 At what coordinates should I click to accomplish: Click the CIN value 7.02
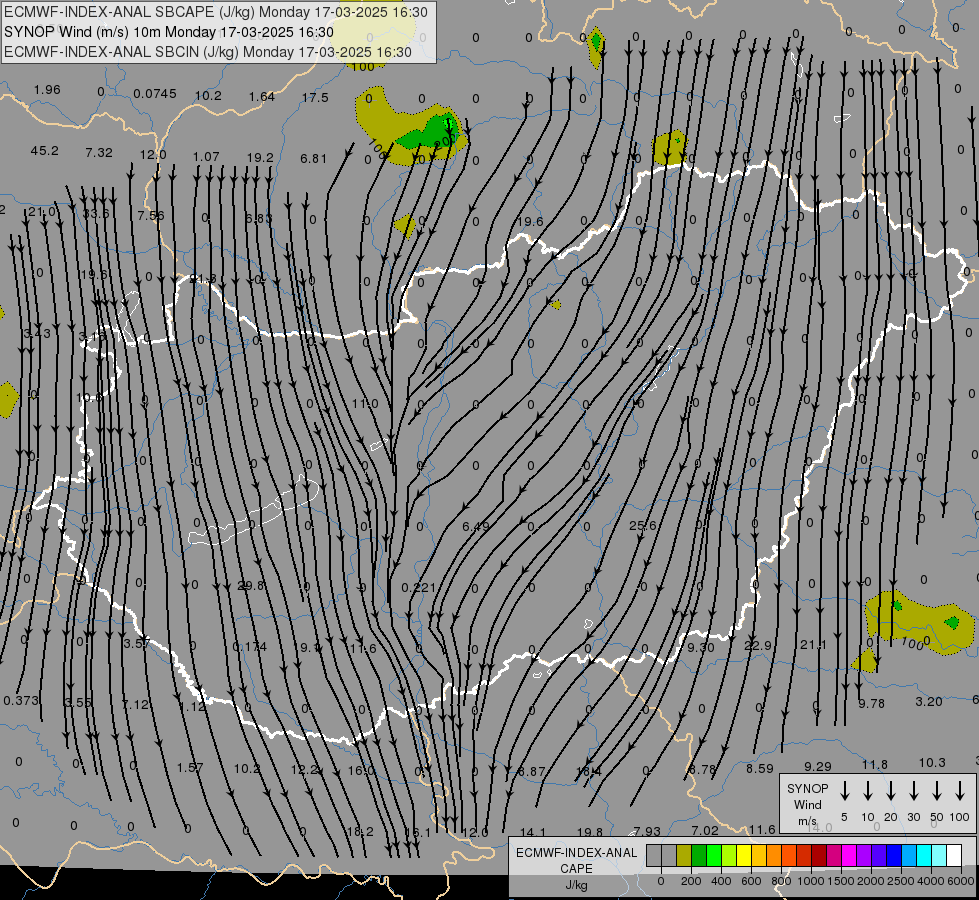coord(705,830)
